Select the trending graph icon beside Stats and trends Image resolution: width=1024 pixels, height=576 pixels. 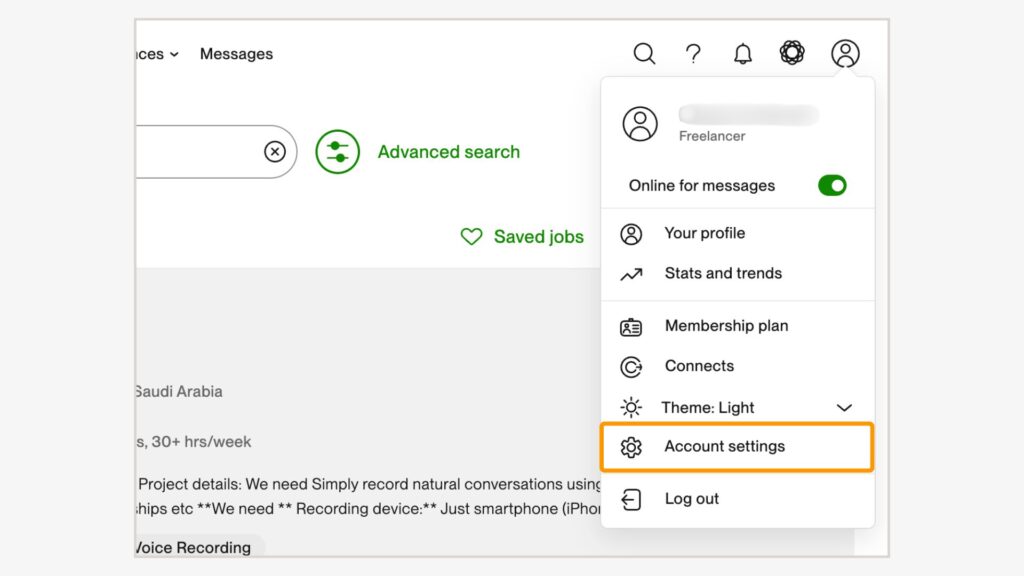(631, 273)
